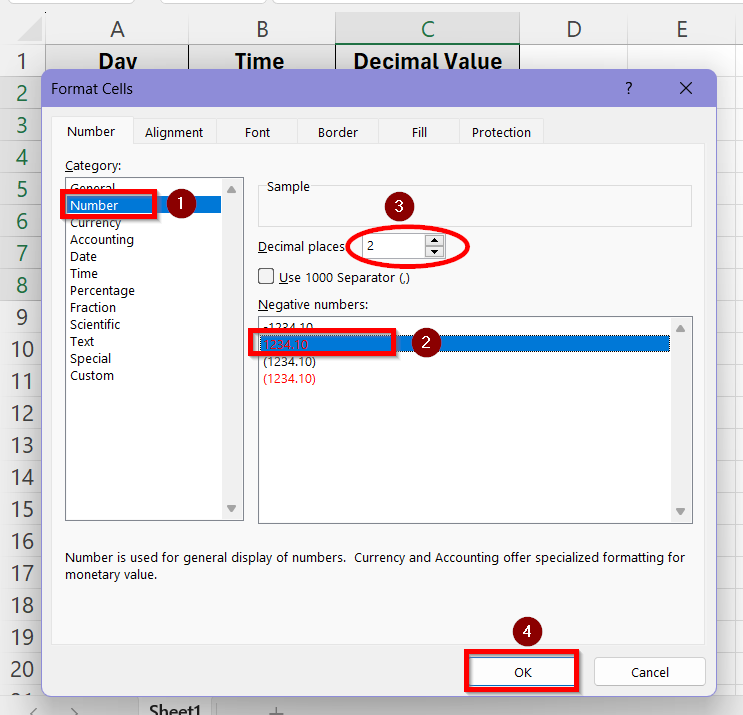Add a new sheet with plus icon
The width and height of the screenshot is (743, 715).
pyautogui.click(x=276, y=710)
